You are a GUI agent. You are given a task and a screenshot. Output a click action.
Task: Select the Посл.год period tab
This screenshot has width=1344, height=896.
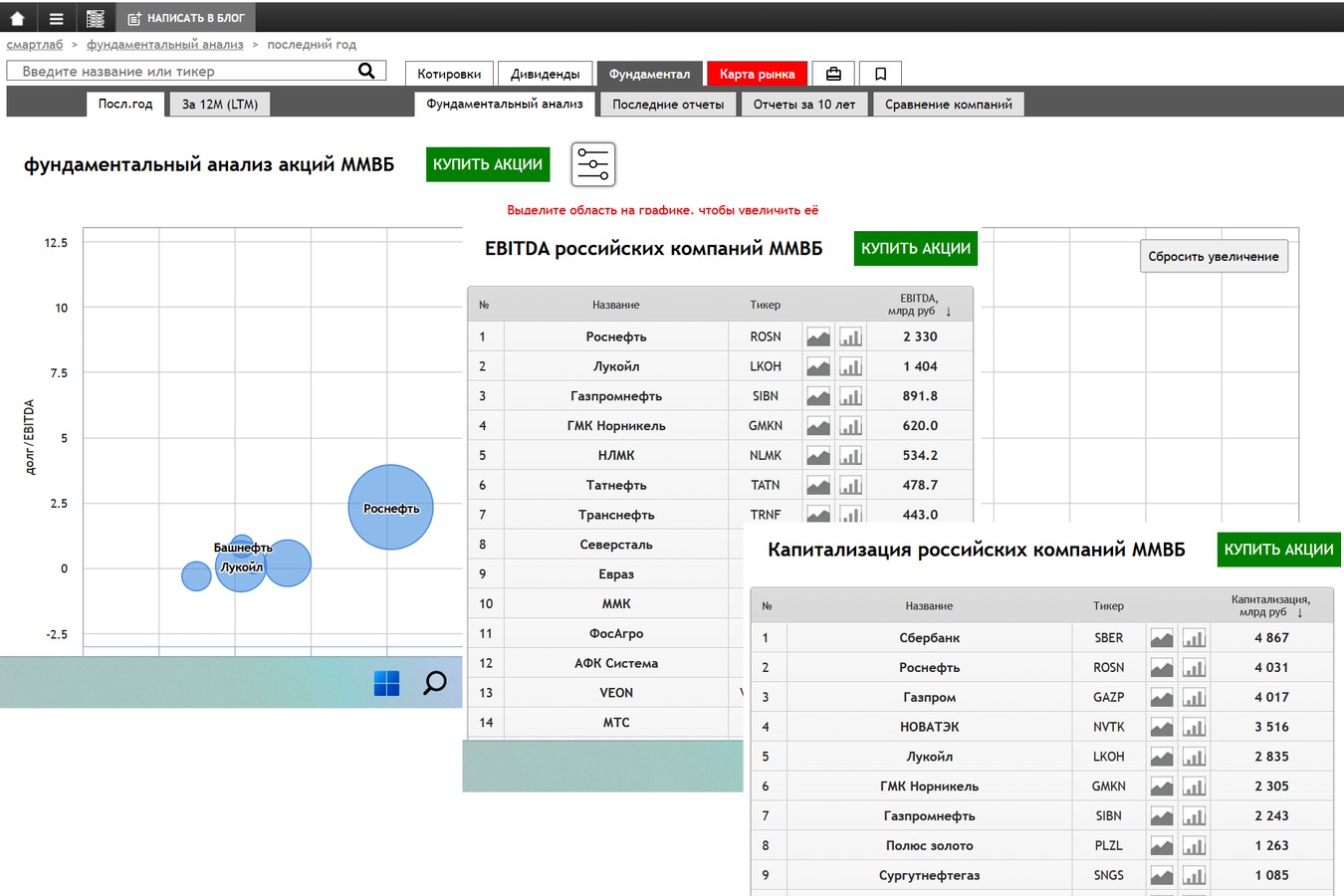click(125, 104)
